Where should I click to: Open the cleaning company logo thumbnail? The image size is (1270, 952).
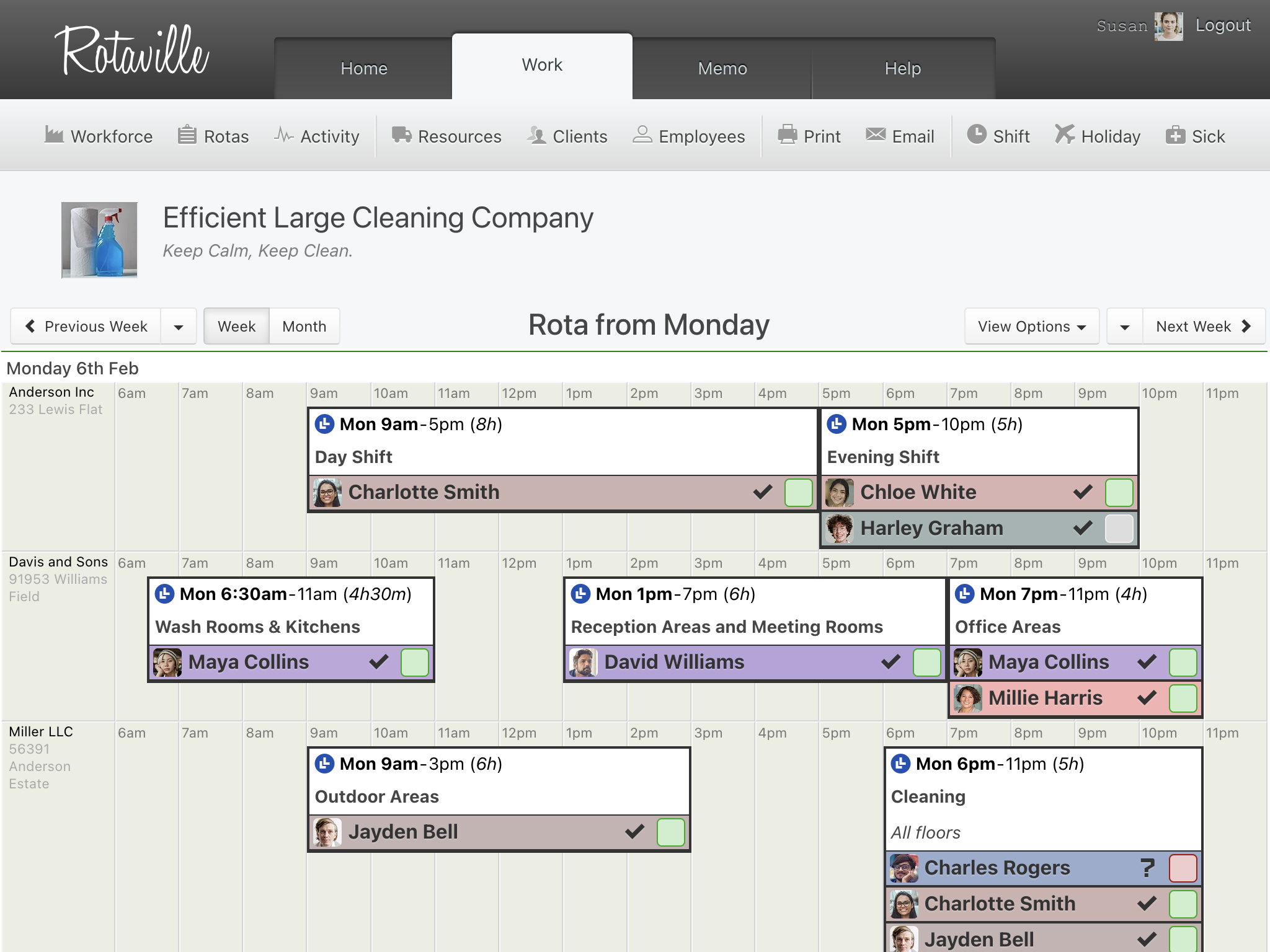99,240
